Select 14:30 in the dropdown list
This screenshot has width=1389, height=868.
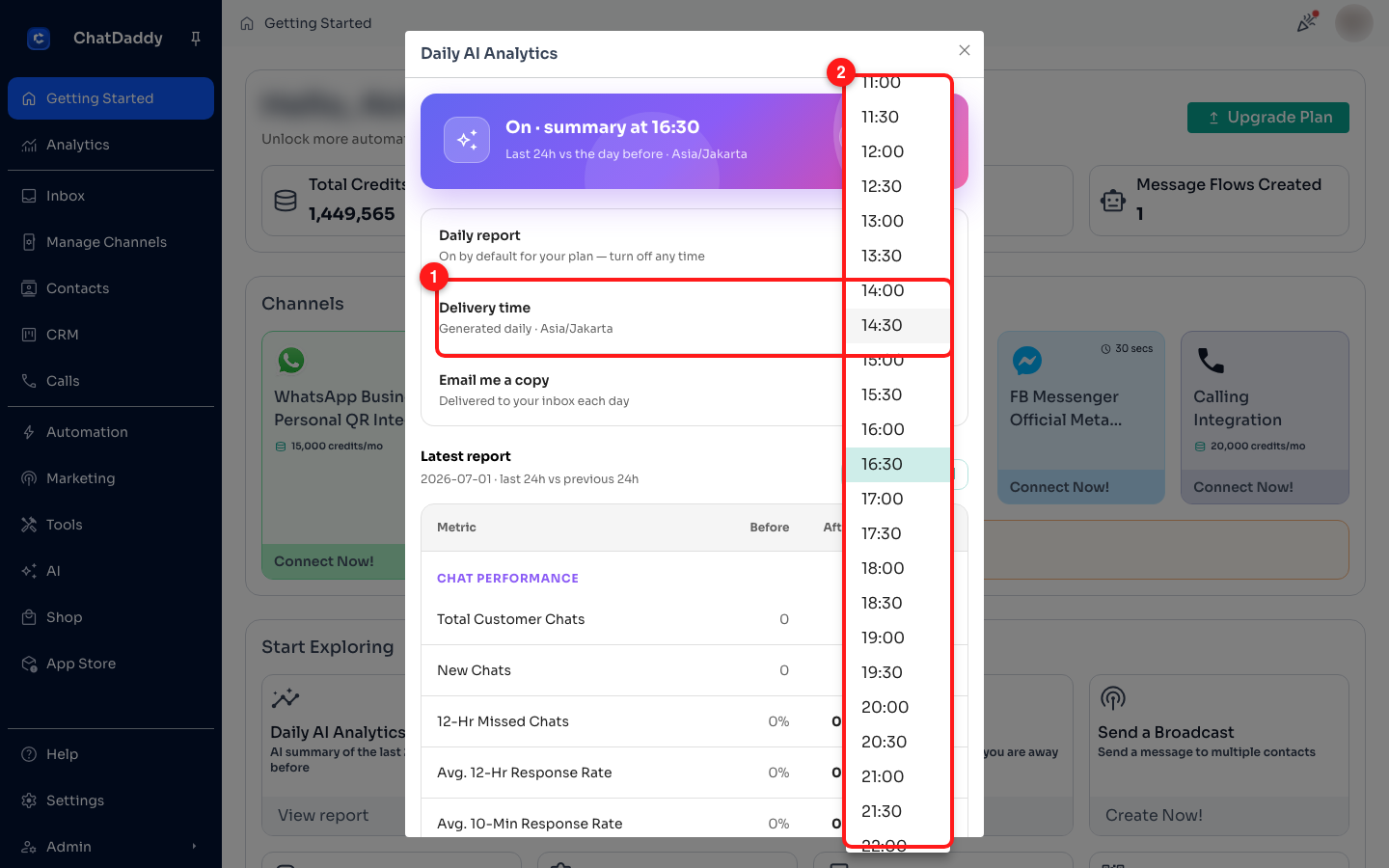[898, 325]
